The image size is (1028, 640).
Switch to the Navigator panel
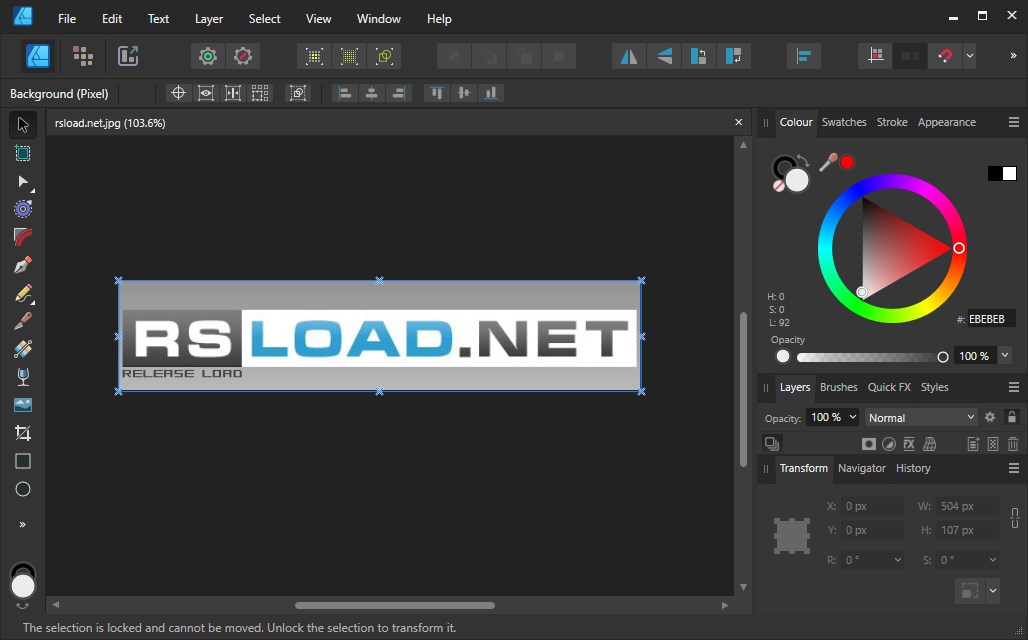click(862, 468)
